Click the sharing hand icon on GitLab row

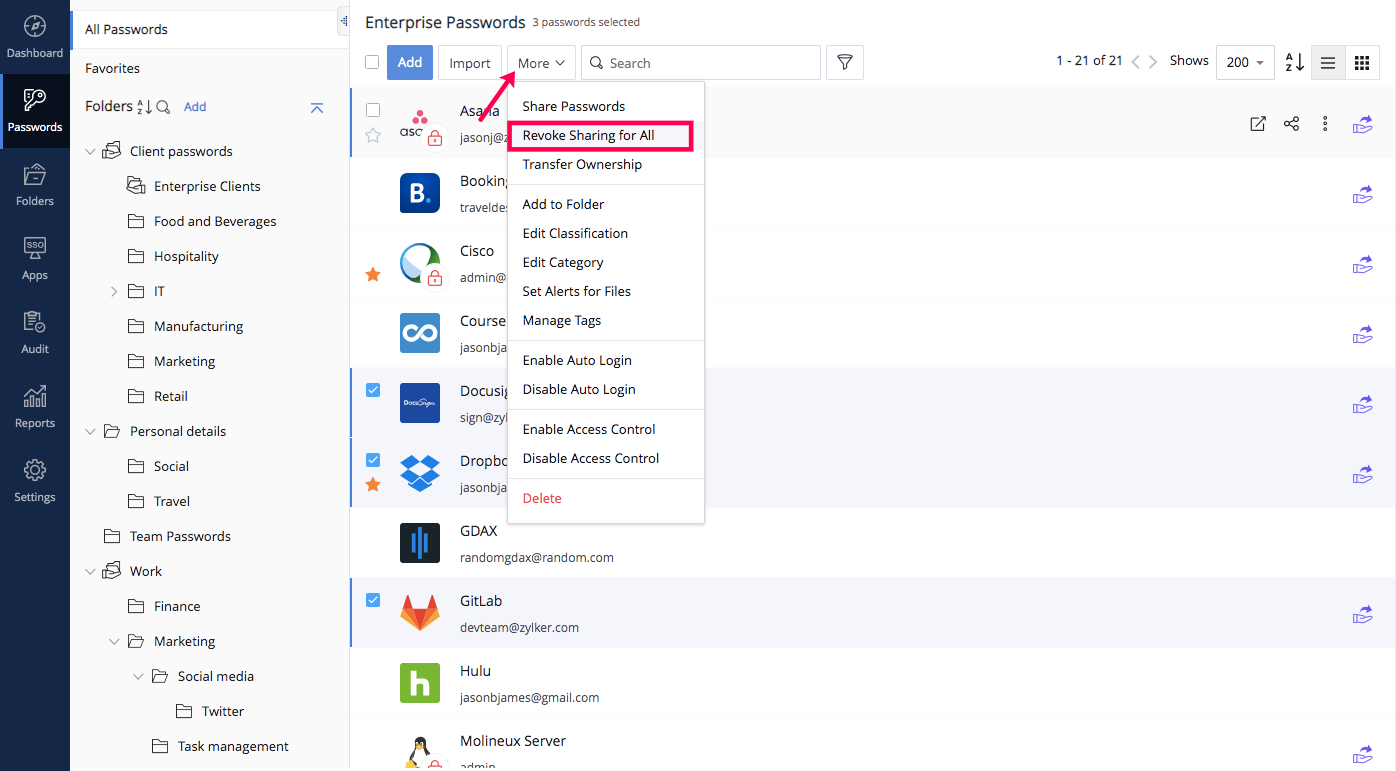[1362, 614]
